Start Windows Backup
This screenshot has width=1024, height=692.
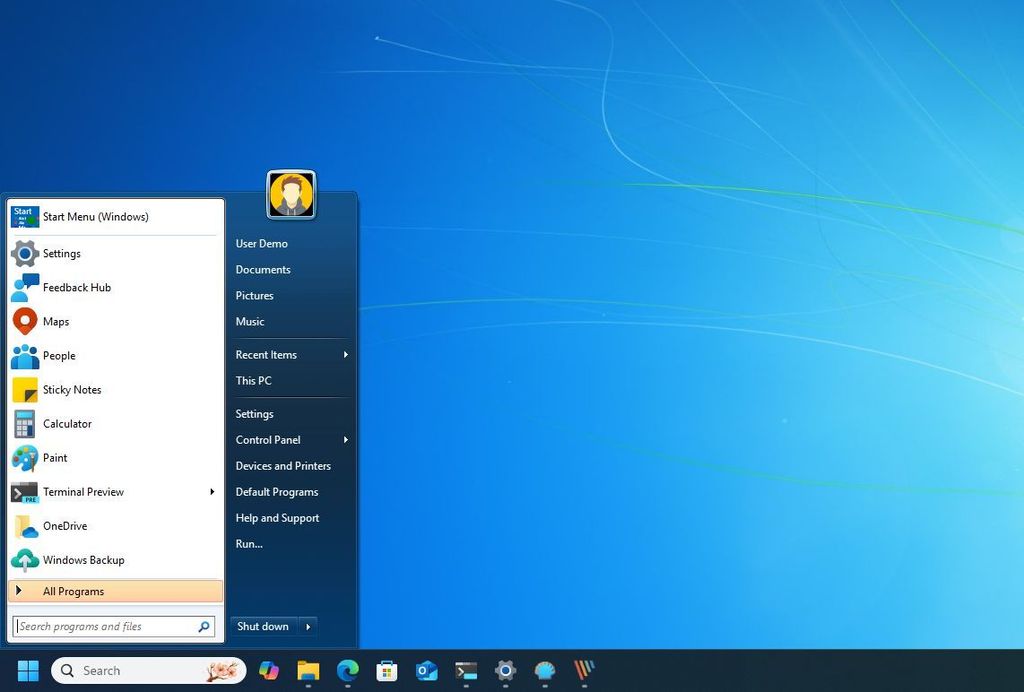(83, 560)
